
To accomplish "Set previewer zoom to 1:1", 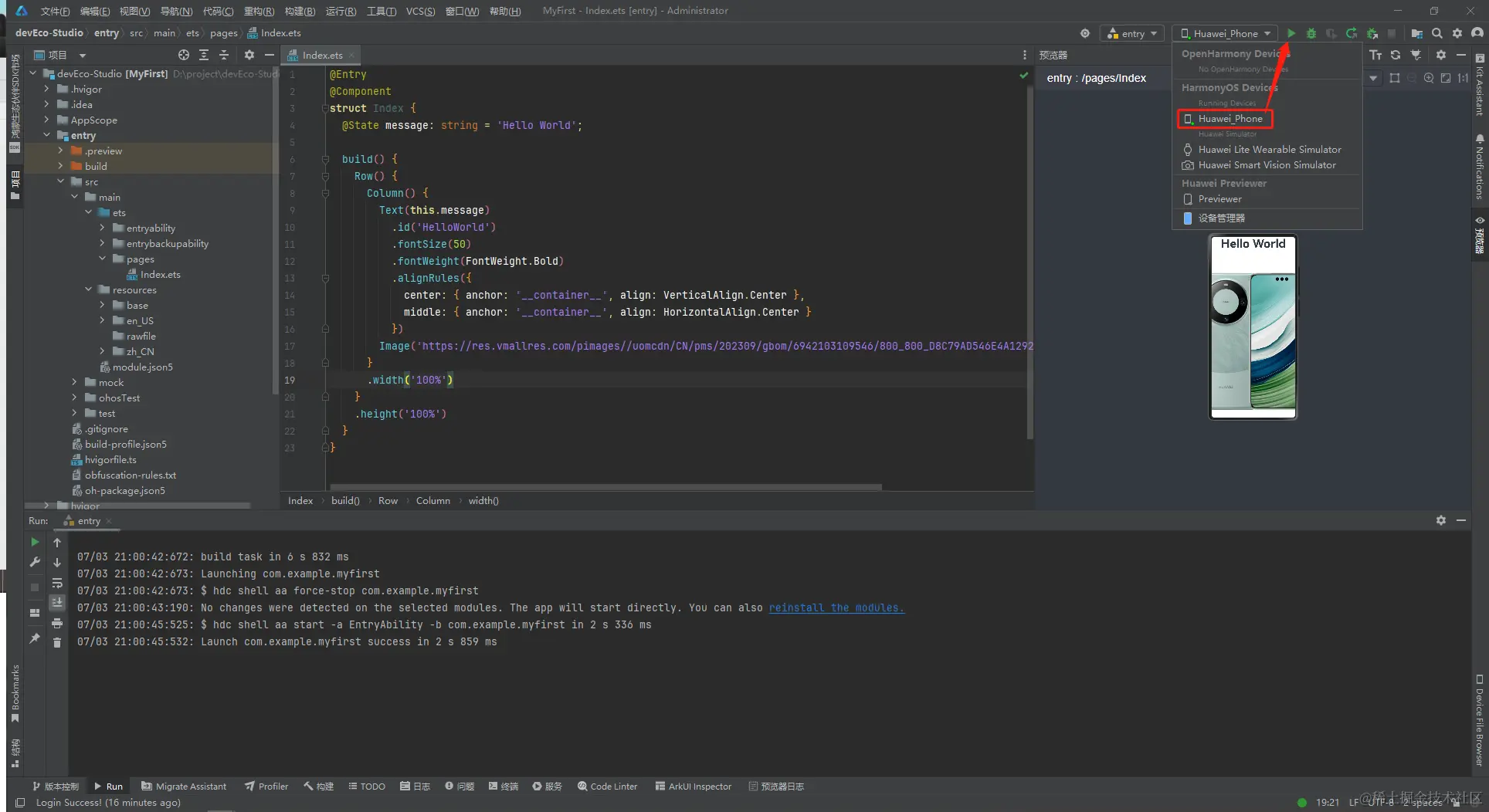I will [x=1463, y=78].
